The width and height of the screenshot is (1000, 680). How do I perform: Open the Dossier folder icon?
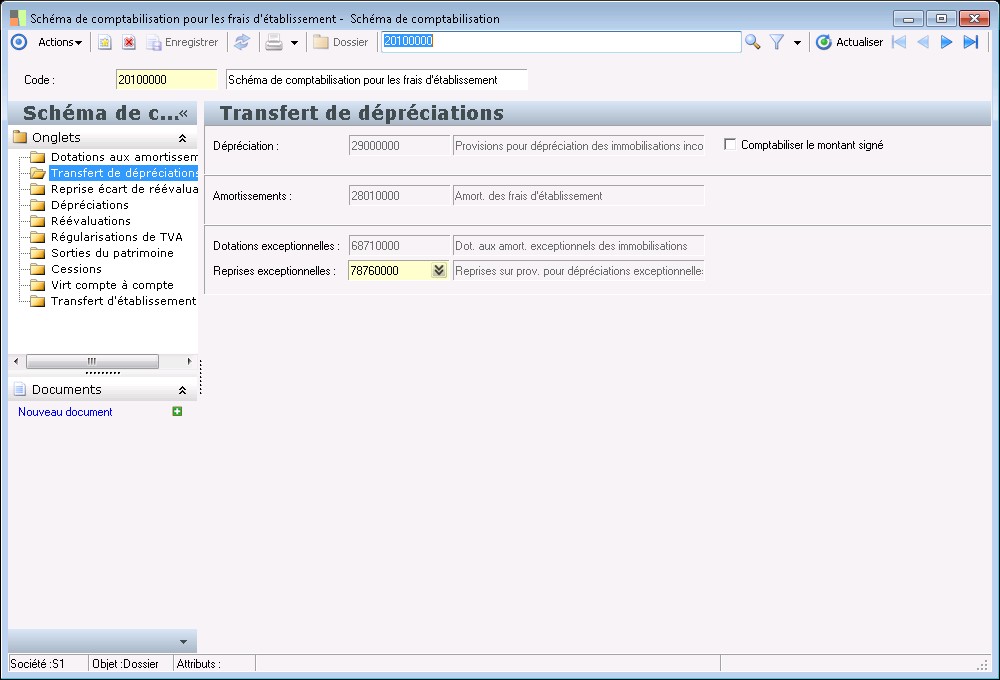click(318, 42)
